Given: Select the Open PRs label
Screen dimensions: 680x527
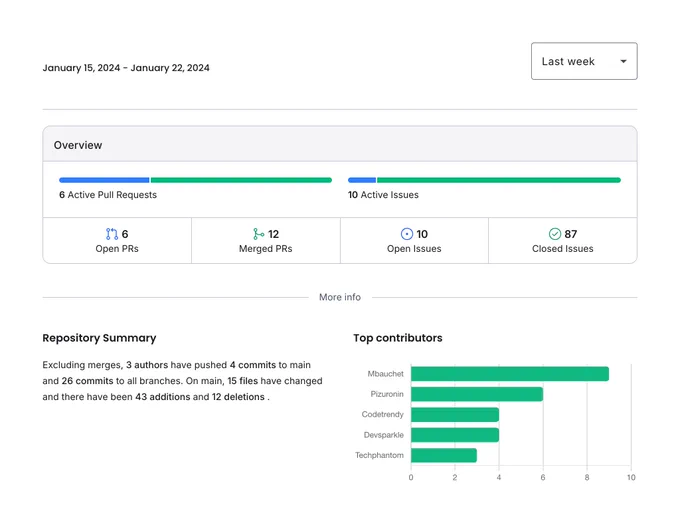Looking at the screenshot, I should [x=117, y=249].
